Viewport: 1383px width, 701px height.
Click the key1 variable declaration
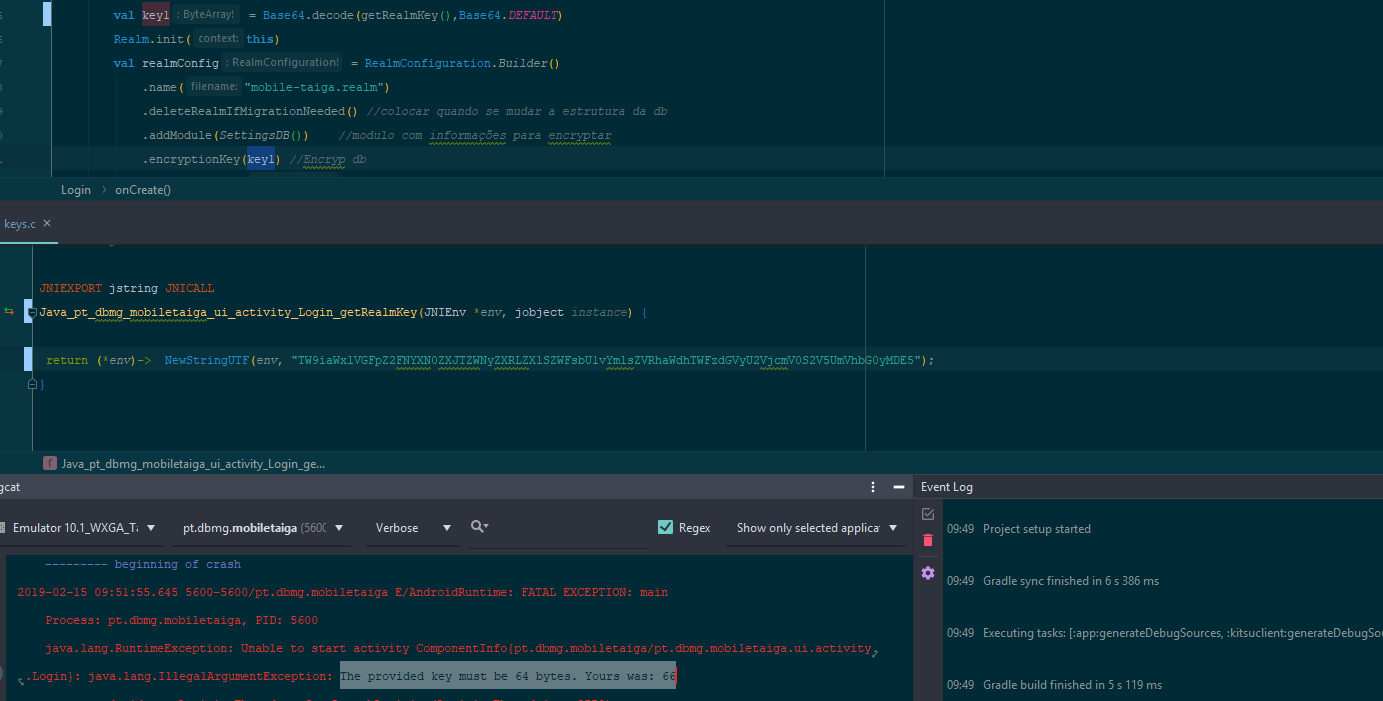coord(156,15)
